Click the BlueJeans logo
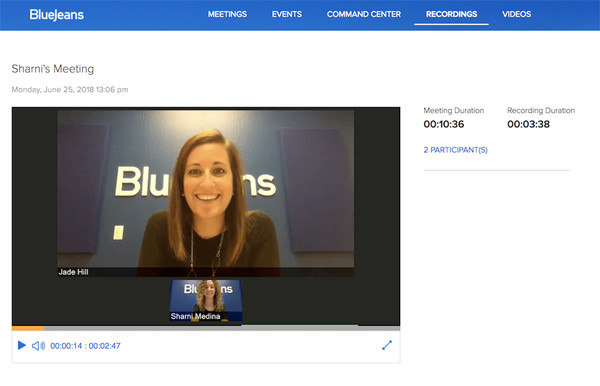 coord(57,15)
